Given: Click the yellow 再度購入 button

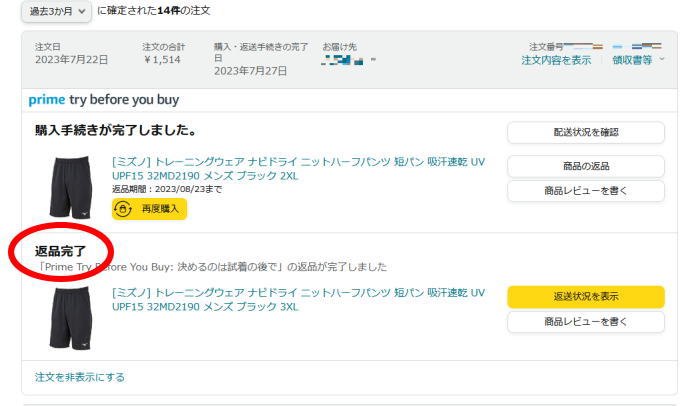Looking at the screenshot, I should point(150,209).
